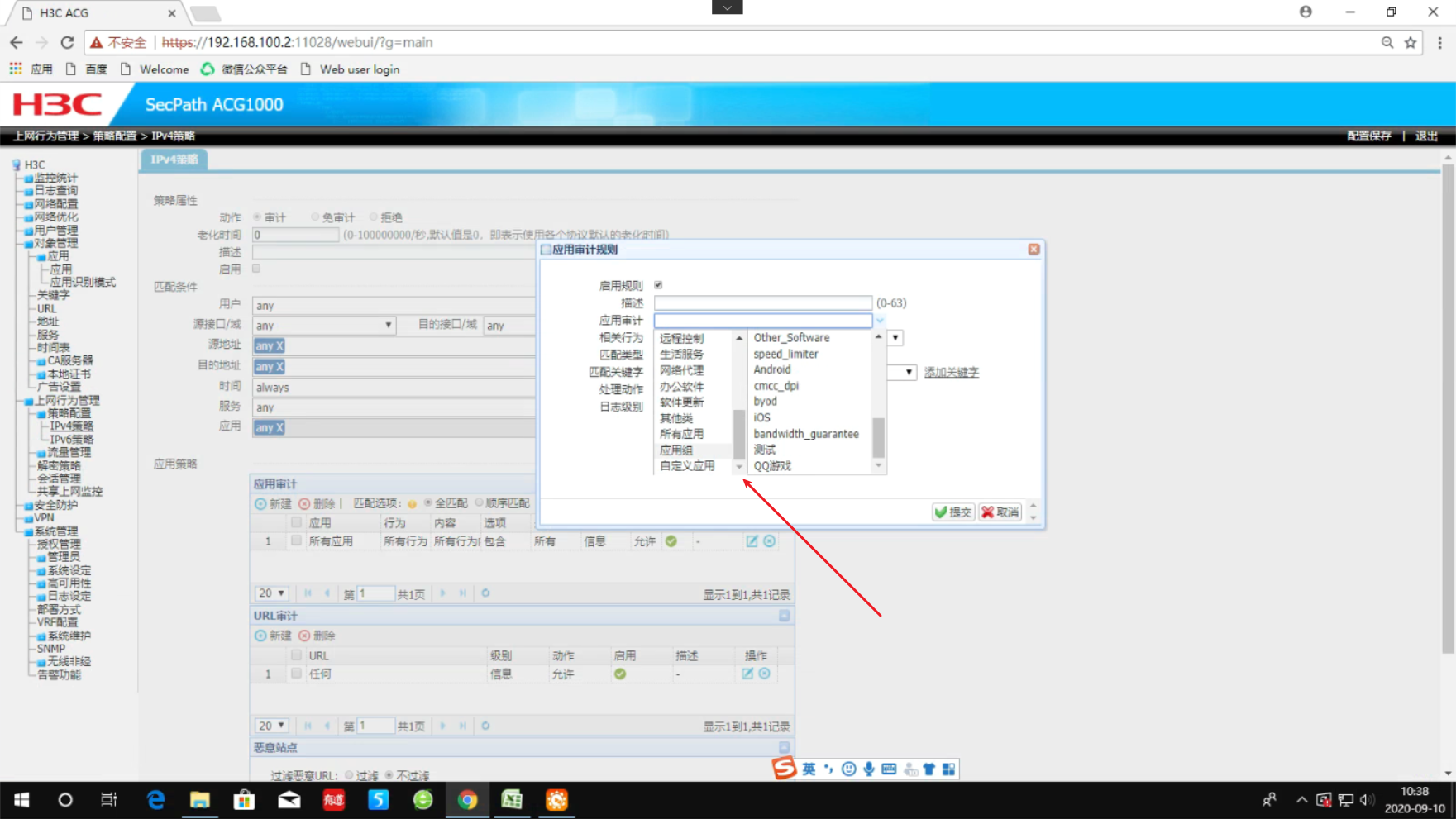Tick the checkbox for the 任何 URL row

[296, 674]
